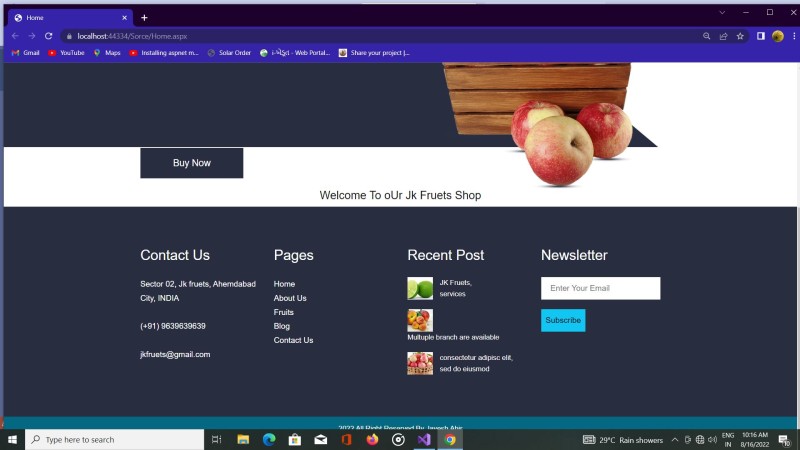Screen dimensions: 800x450
Task: Close the Home tab
Action: pyautogui.click(x=124, y=18)
